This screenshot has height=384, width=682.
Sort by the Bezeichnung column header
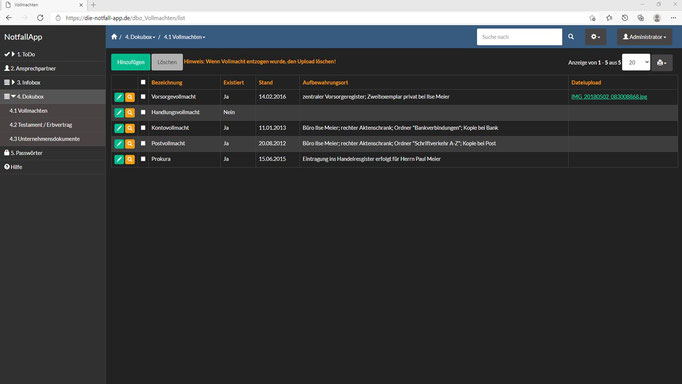[x=167, y=82]
